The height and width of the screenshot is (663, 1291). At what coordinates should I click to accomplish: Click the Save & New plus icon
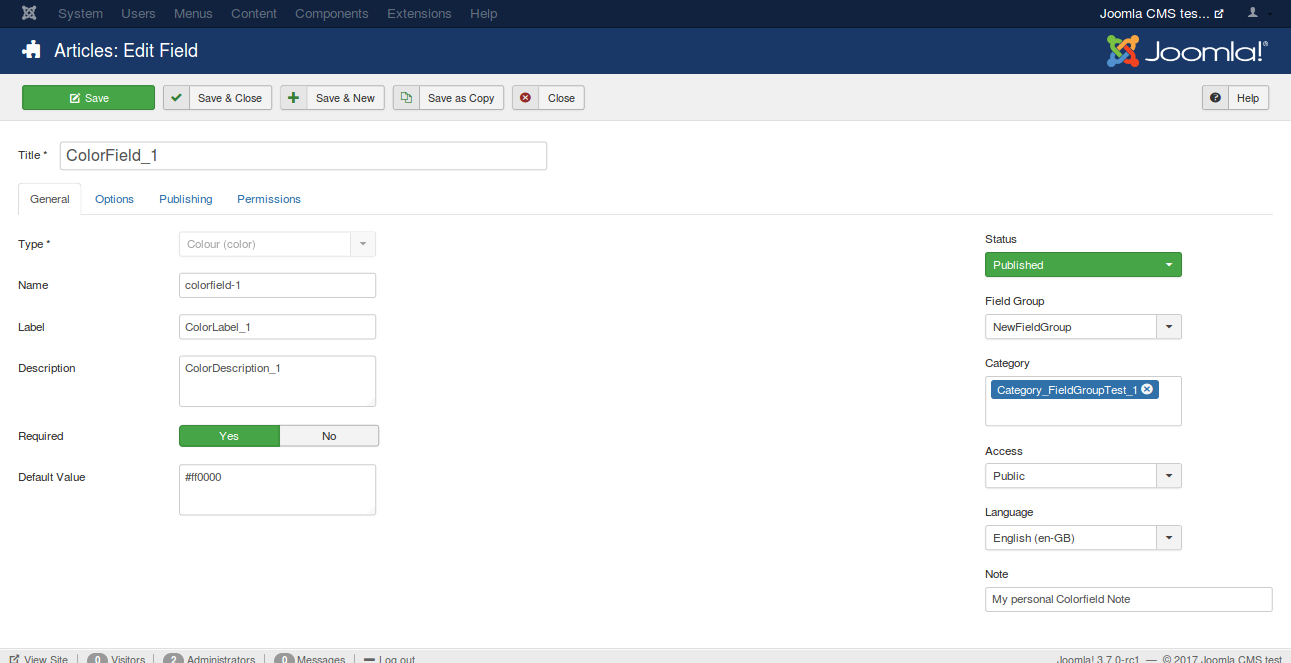pos(294,98)
